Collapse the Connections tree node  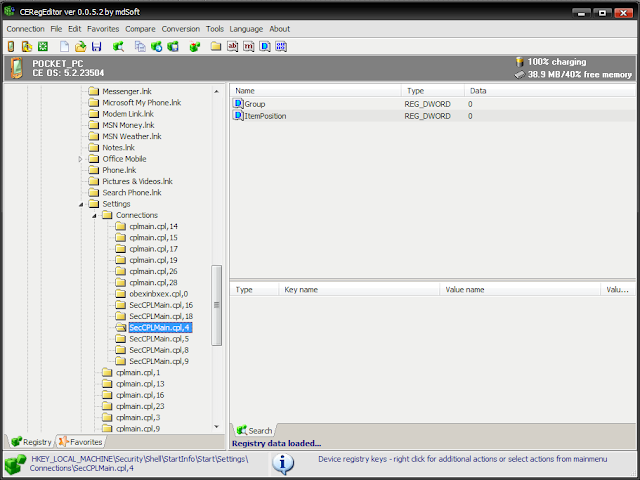tap(94, 216)
